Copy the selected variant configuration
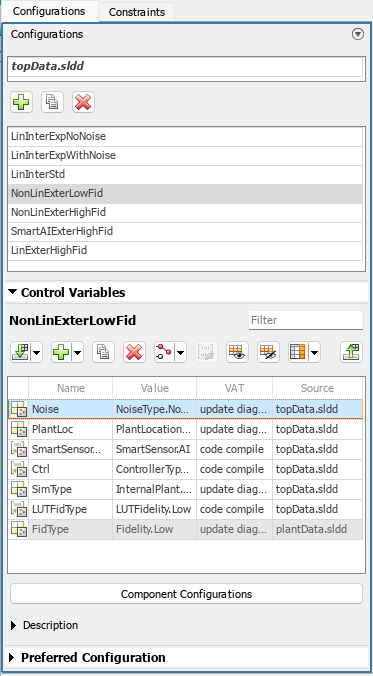Viewport: 373px width, 676px height. pos(52,102)
